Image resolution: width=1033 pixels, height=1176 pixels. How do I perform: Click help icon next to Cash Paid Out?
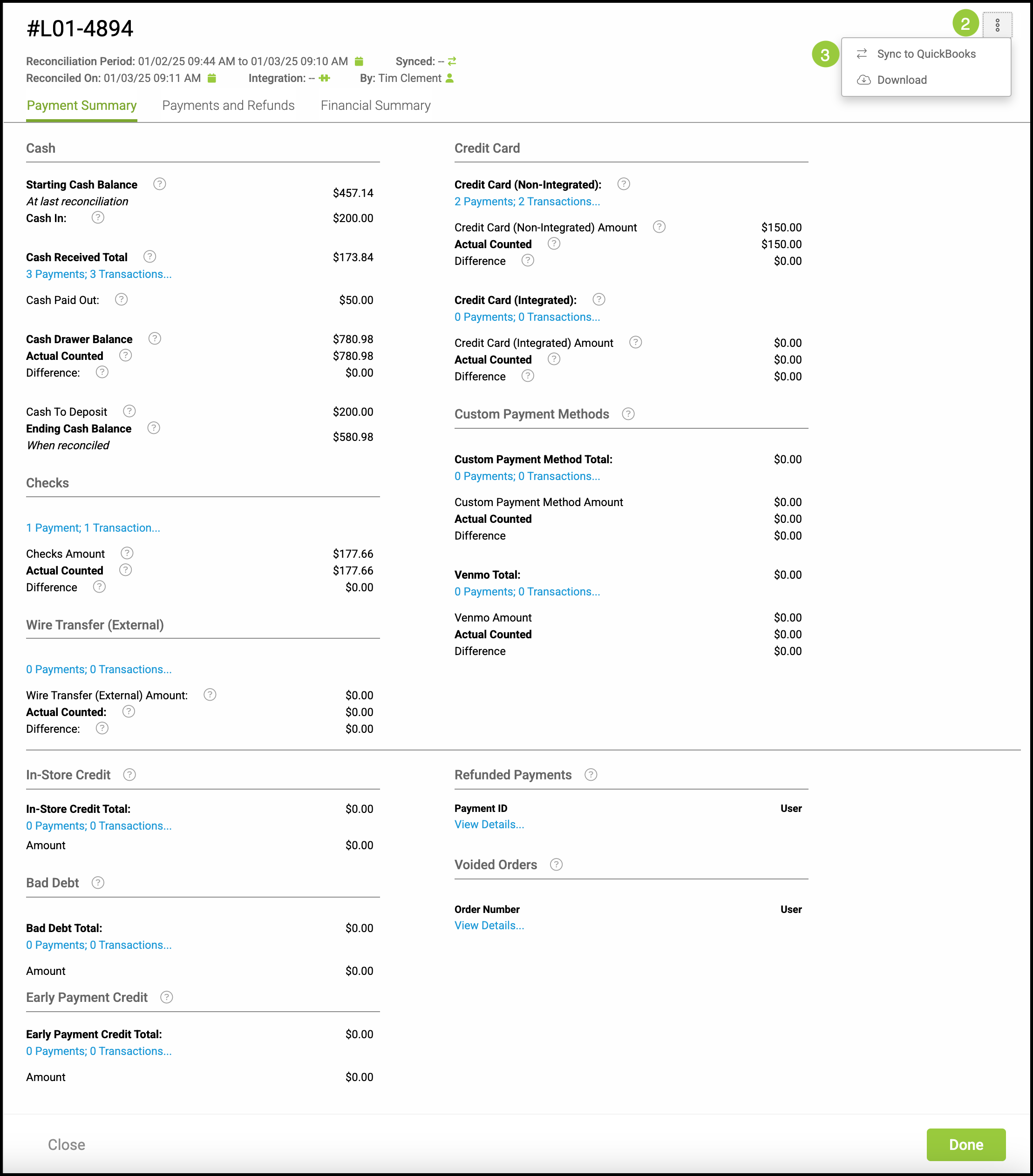pos(122,300)
